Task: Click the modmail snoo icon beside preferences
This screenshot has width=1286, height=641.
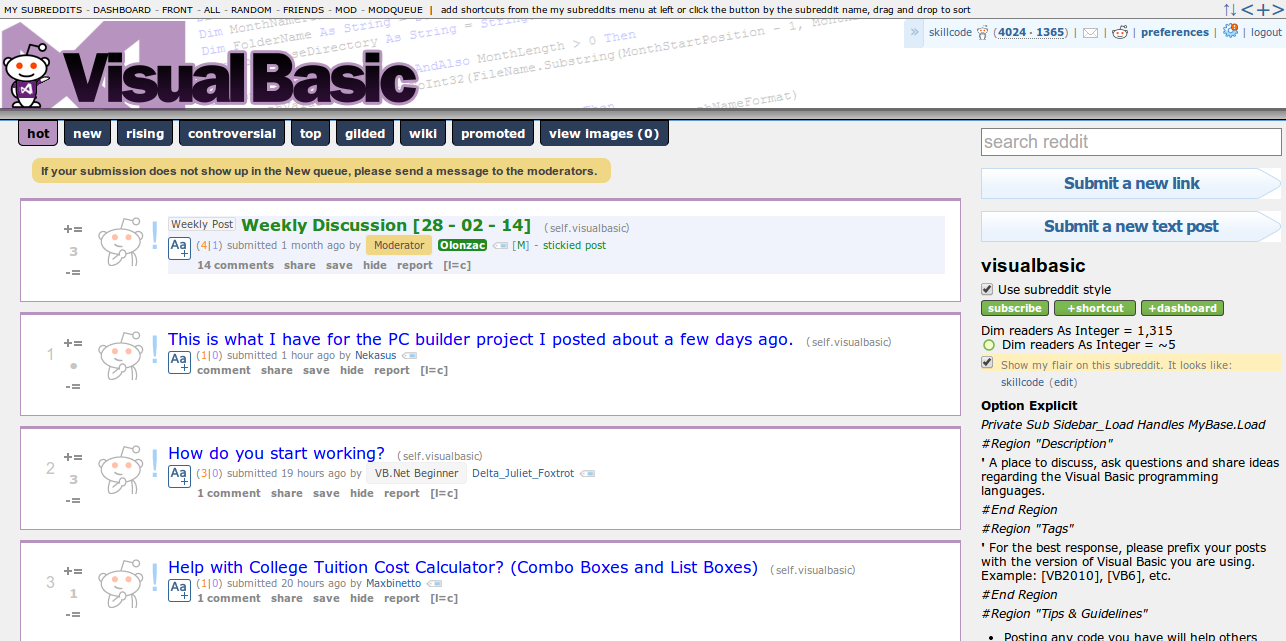Action: [1120, 32]
